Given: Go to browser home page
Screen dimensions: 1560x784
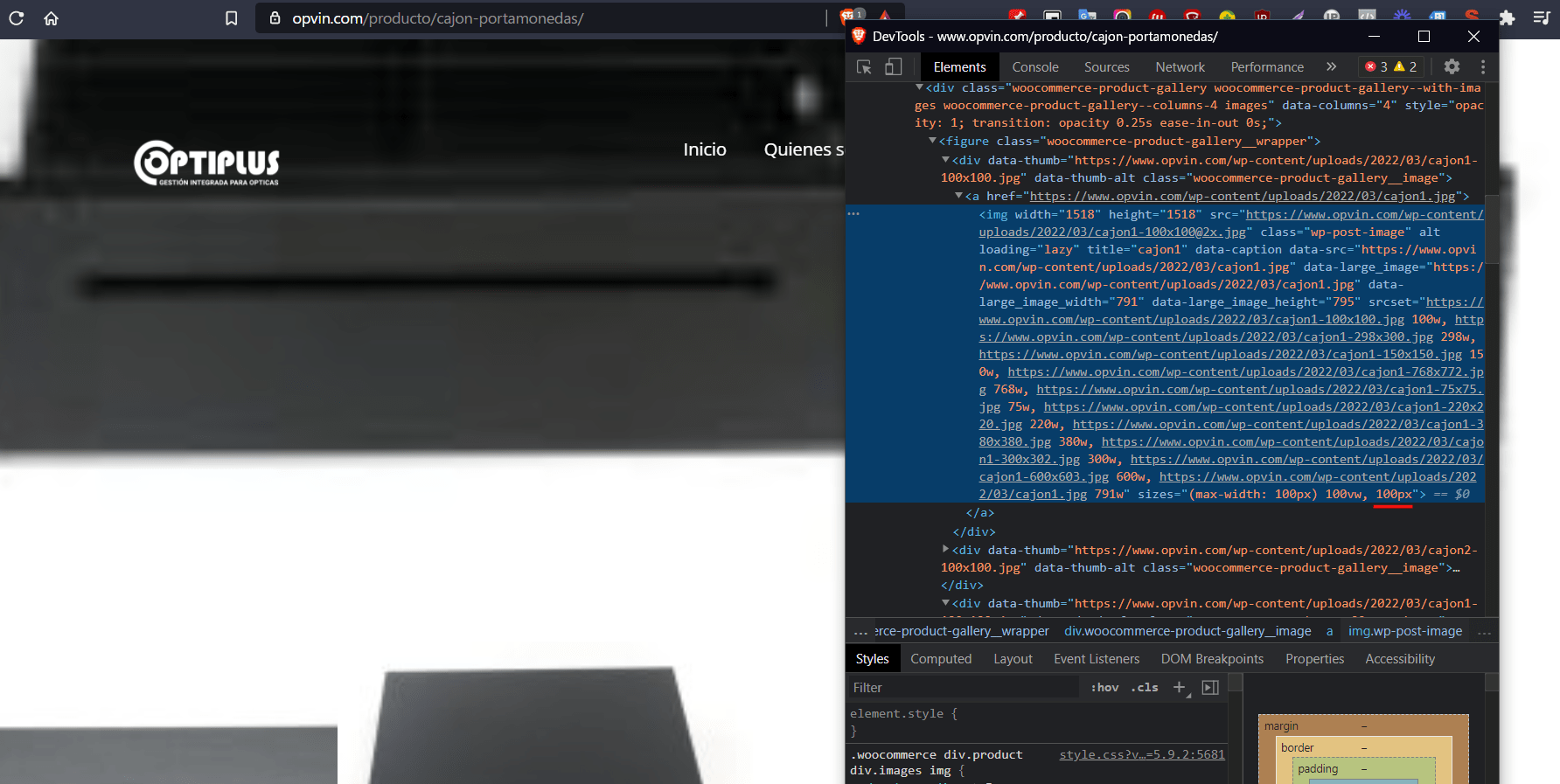Looking at the screenshot, I should [52, 18].
